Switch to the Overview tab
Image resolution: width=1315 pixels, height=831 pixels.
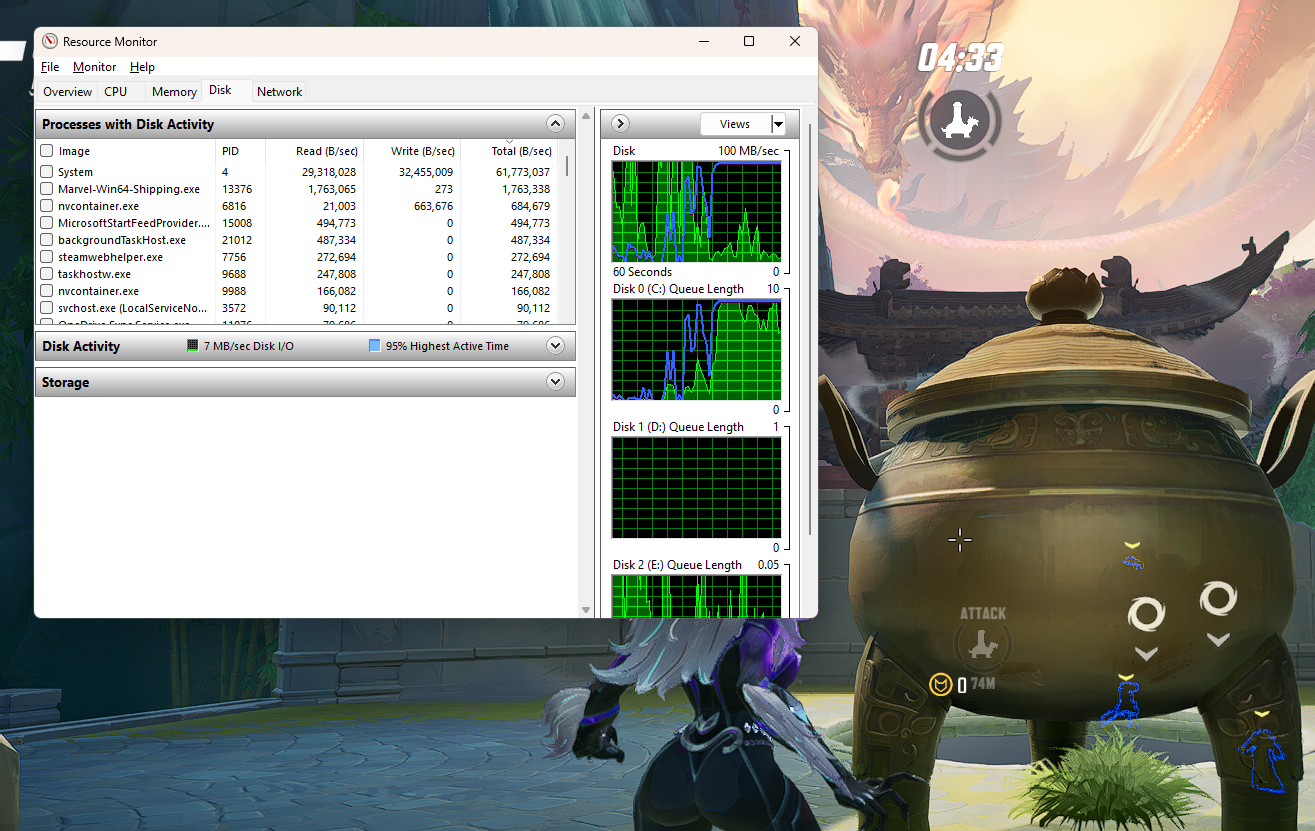tap(68, 92)
